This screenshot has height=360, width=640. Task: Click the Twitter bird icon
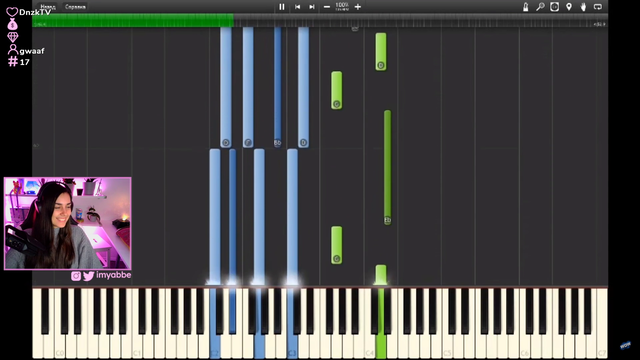click(x=88, y=276)
